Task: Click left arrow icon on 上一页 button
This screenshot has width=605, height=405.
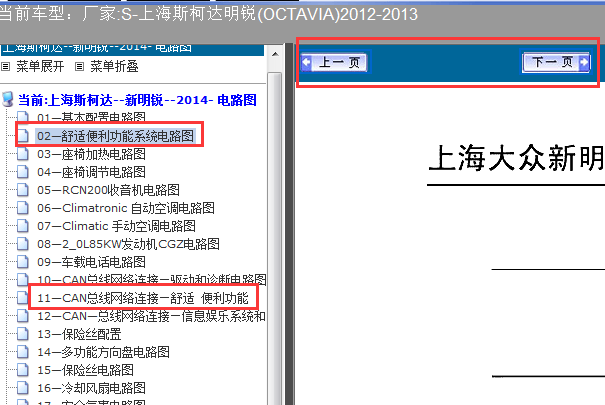Action: (307, 62)
